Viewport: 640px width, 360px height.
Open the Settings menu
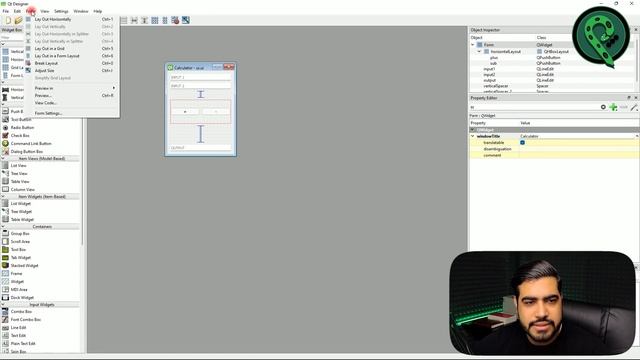pyautogui.click(x=61, y=11)
